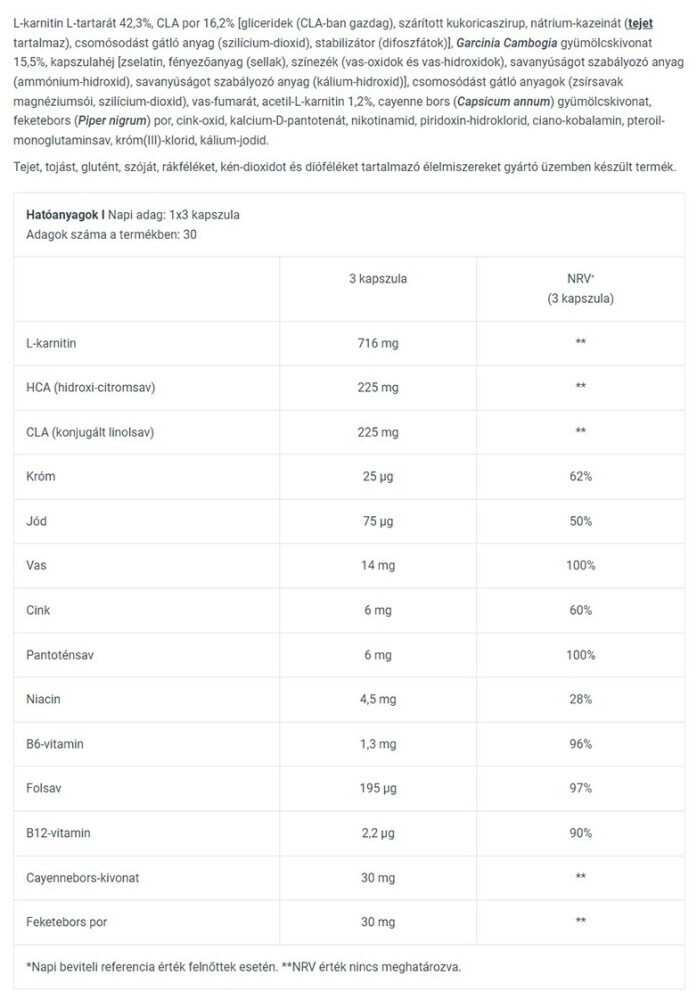This screenshot has width=696, height=992.
Task: Select the "Cayennebors-kivonat" row label
Action: tap(83, 877)
